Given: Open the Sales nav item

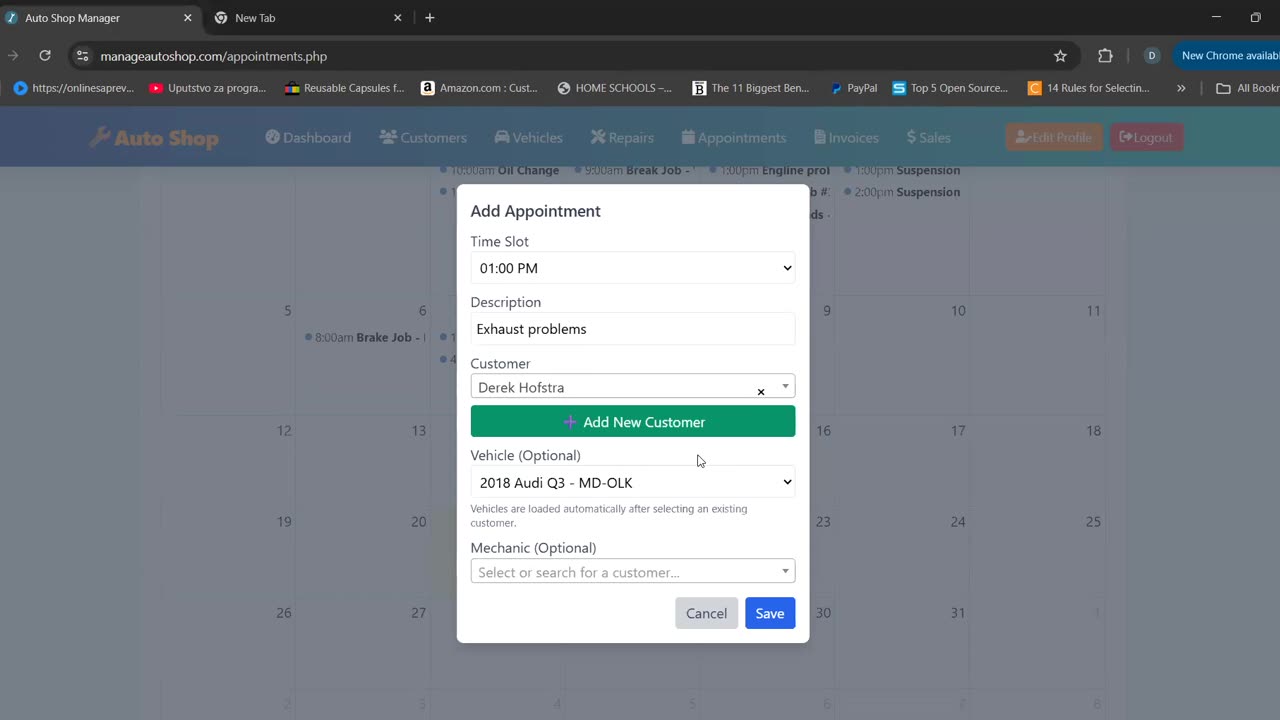Looking at the screenshot, I should tap(929, 138).
